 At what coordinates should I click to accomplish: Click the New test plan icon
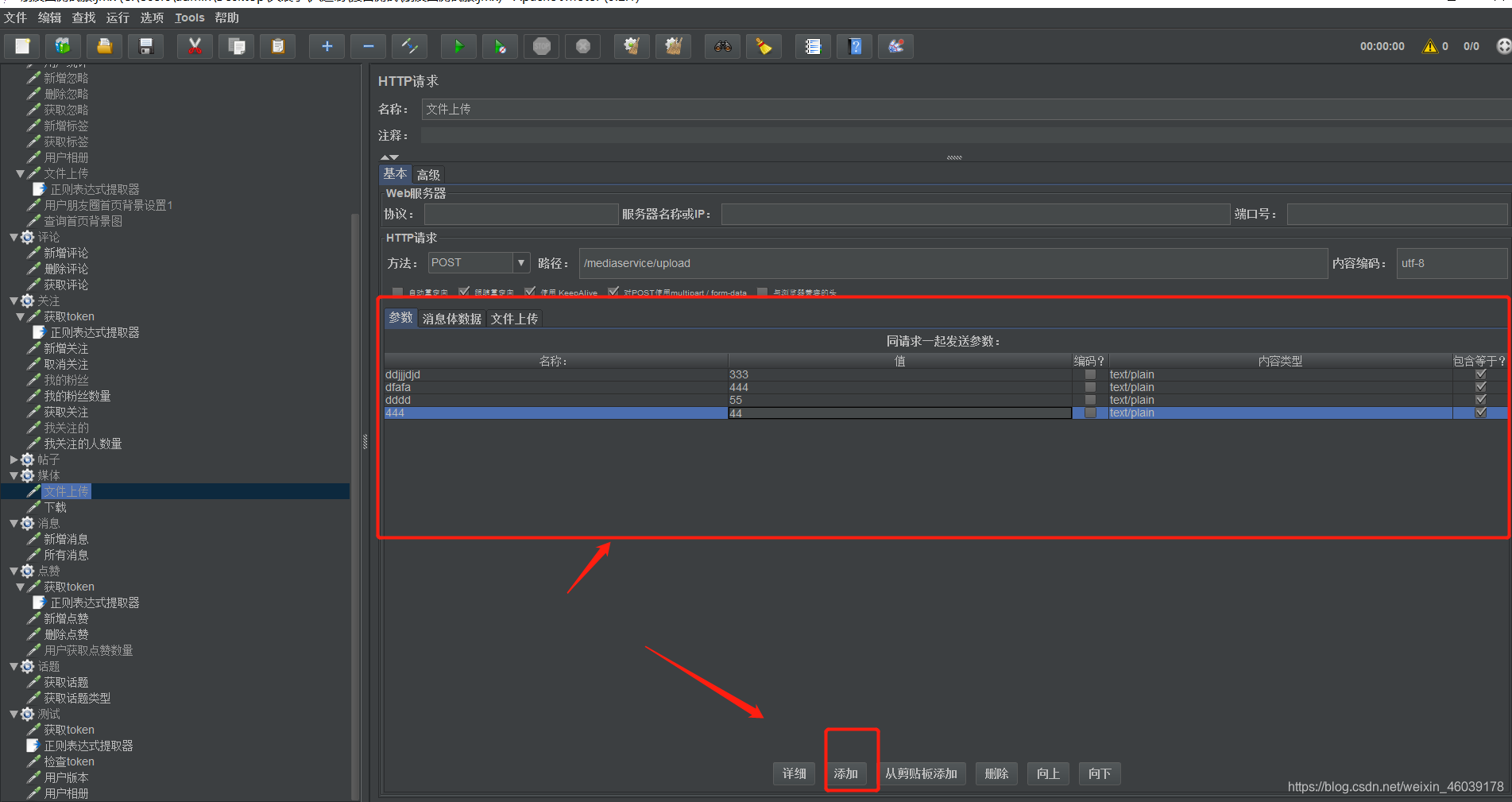click(22, 46)
